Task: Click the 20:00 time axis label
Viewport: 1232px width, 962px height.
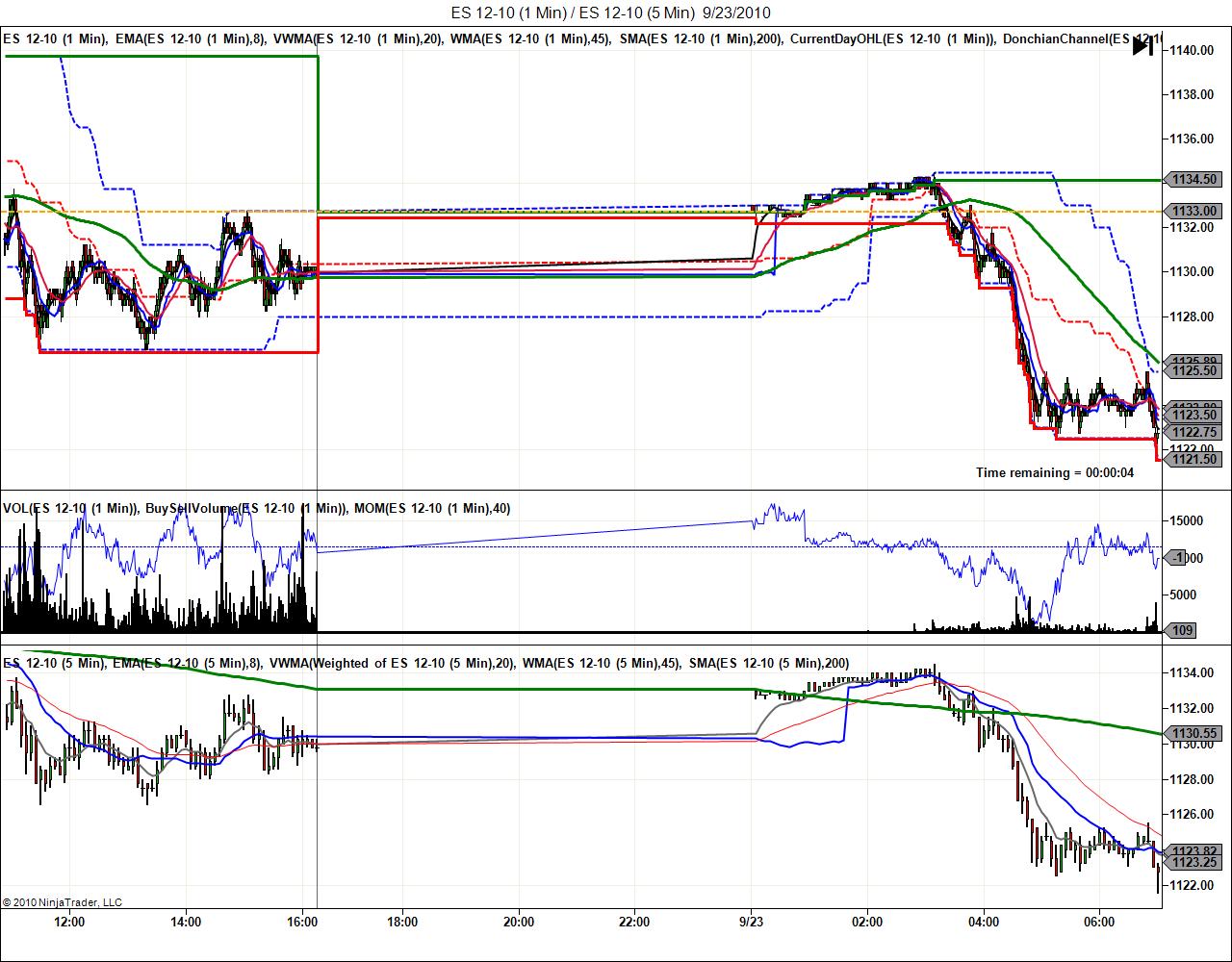Action: (519, 922)
